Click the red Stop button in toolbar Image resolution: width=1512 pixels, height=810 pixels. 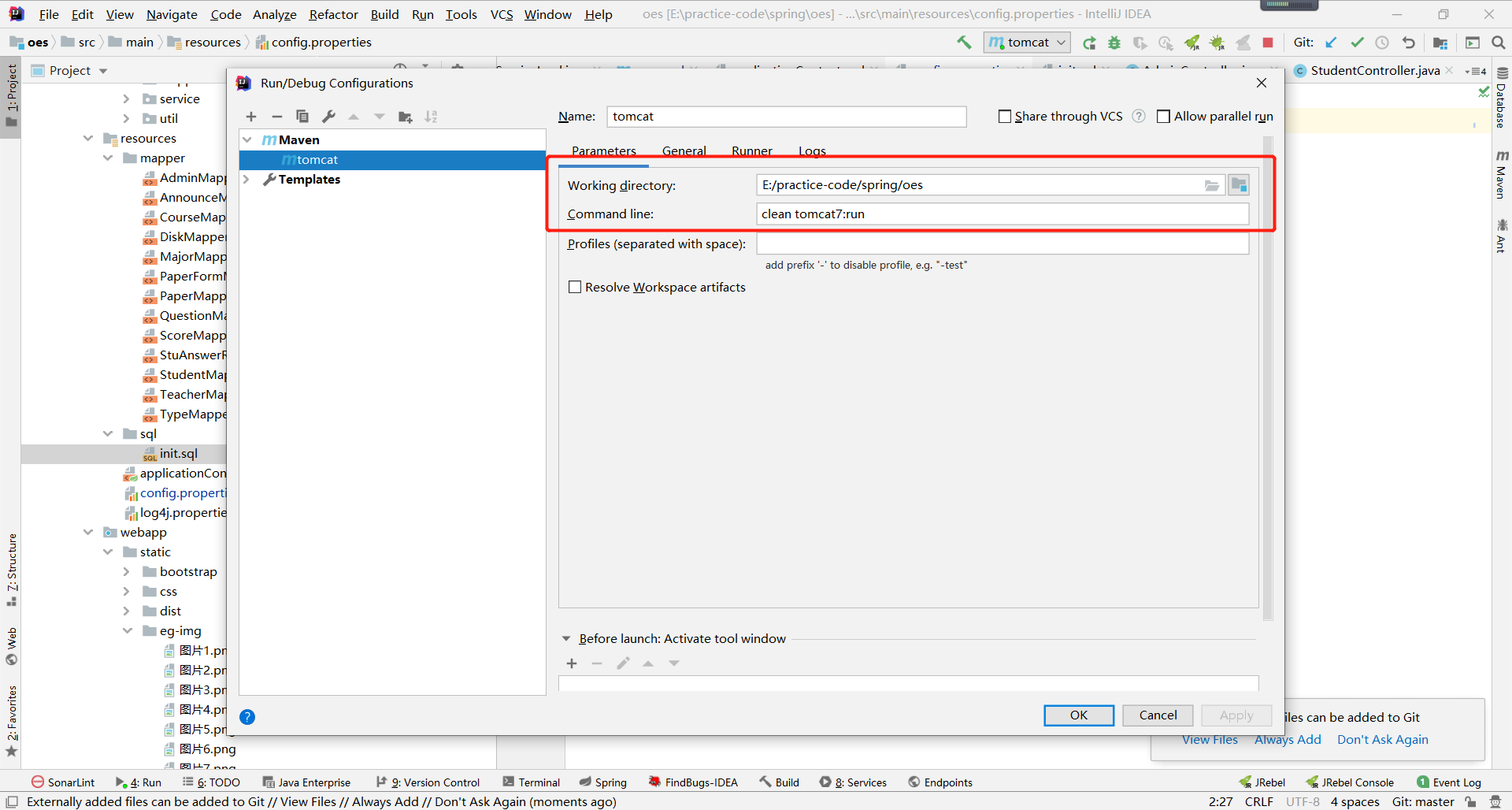(1268, 43)
